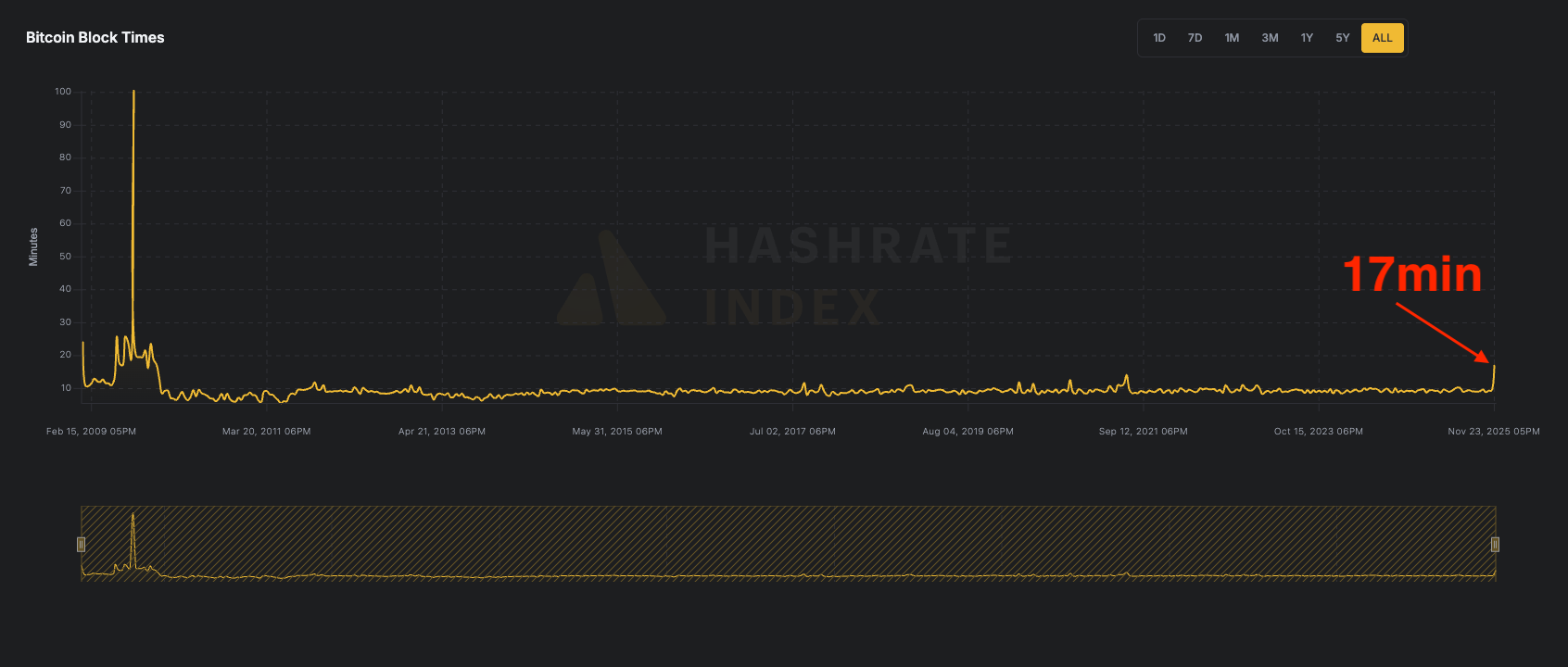Show the 1Y time range
This screenshot has width=1568, height=667.
tap(1307, 38)
